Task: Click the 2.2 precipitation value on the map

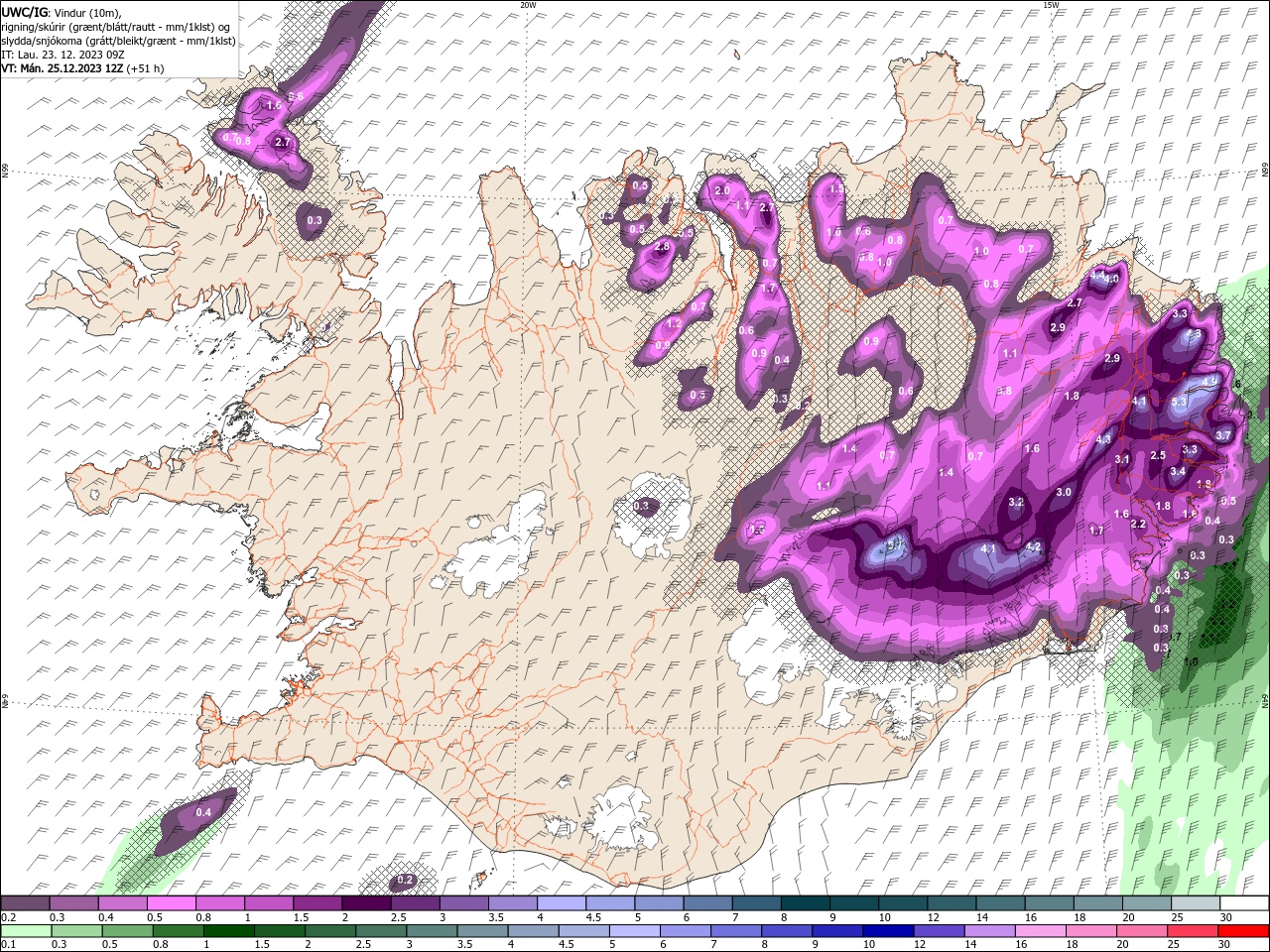Action: point(1138,524)
